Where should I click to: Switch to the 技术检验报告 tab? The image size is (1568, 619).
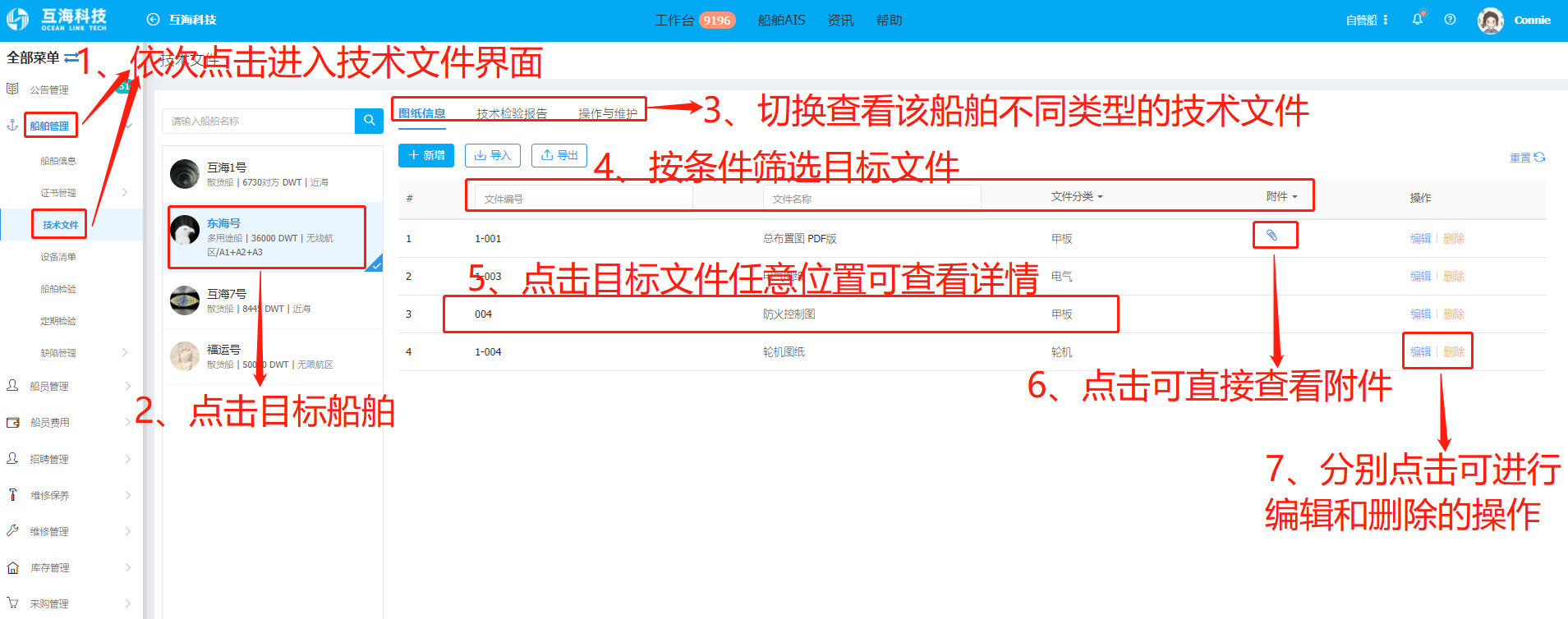512,113
